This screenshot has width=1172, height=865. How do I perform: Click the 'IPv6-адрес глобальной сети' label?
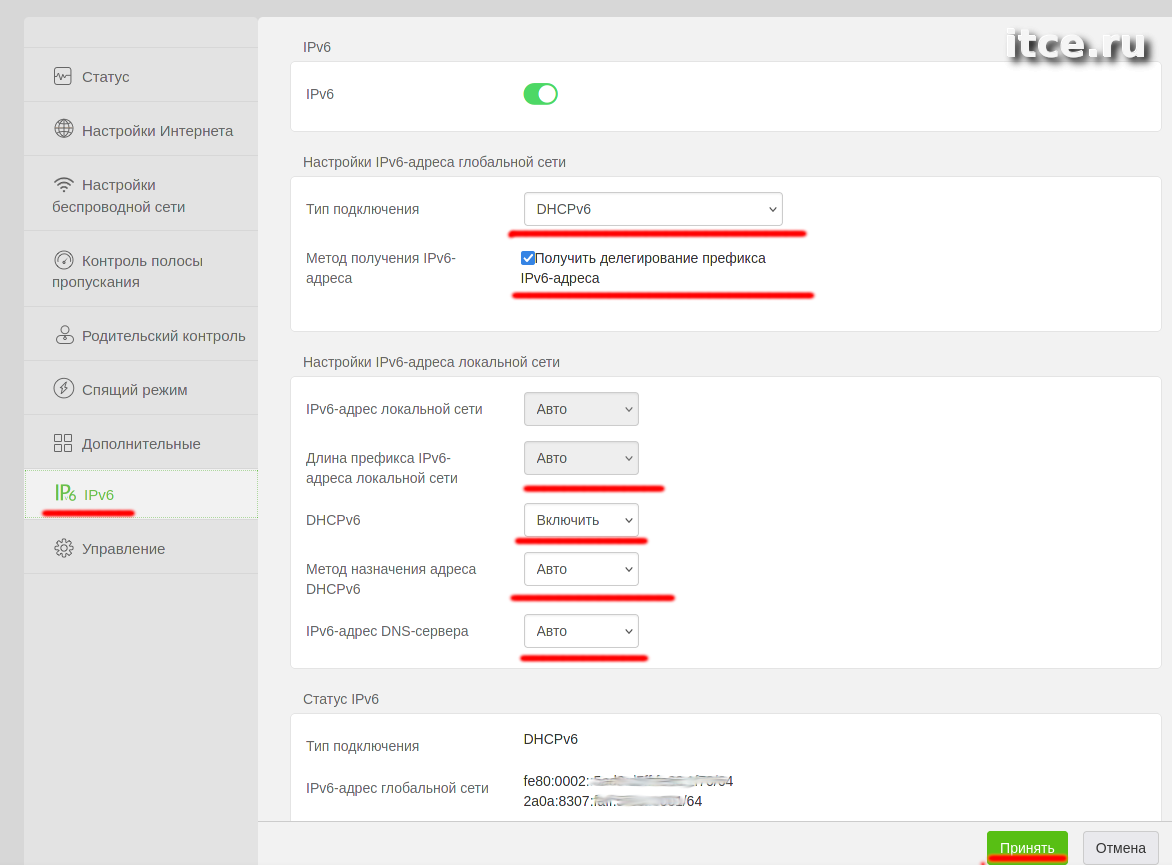(397, 788)
